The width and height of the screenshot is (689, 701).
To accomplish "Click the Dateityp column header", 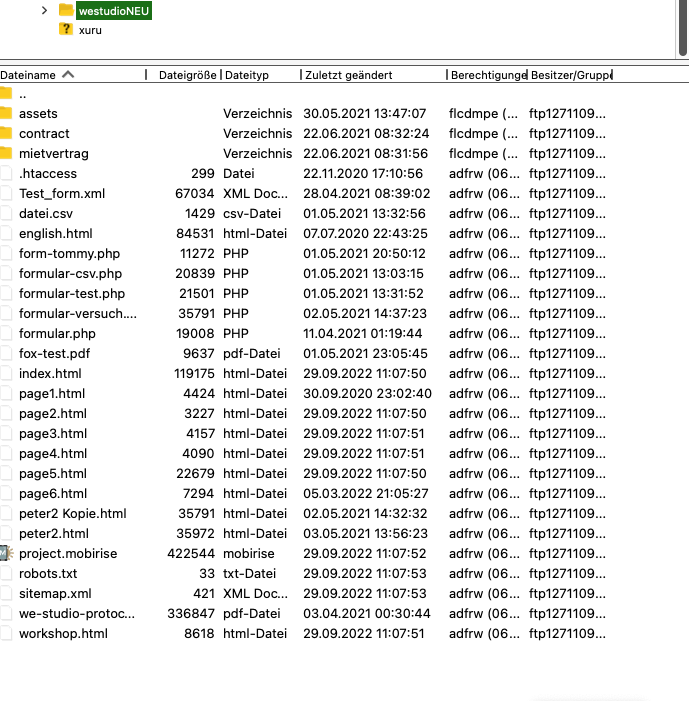I will 248,75.
